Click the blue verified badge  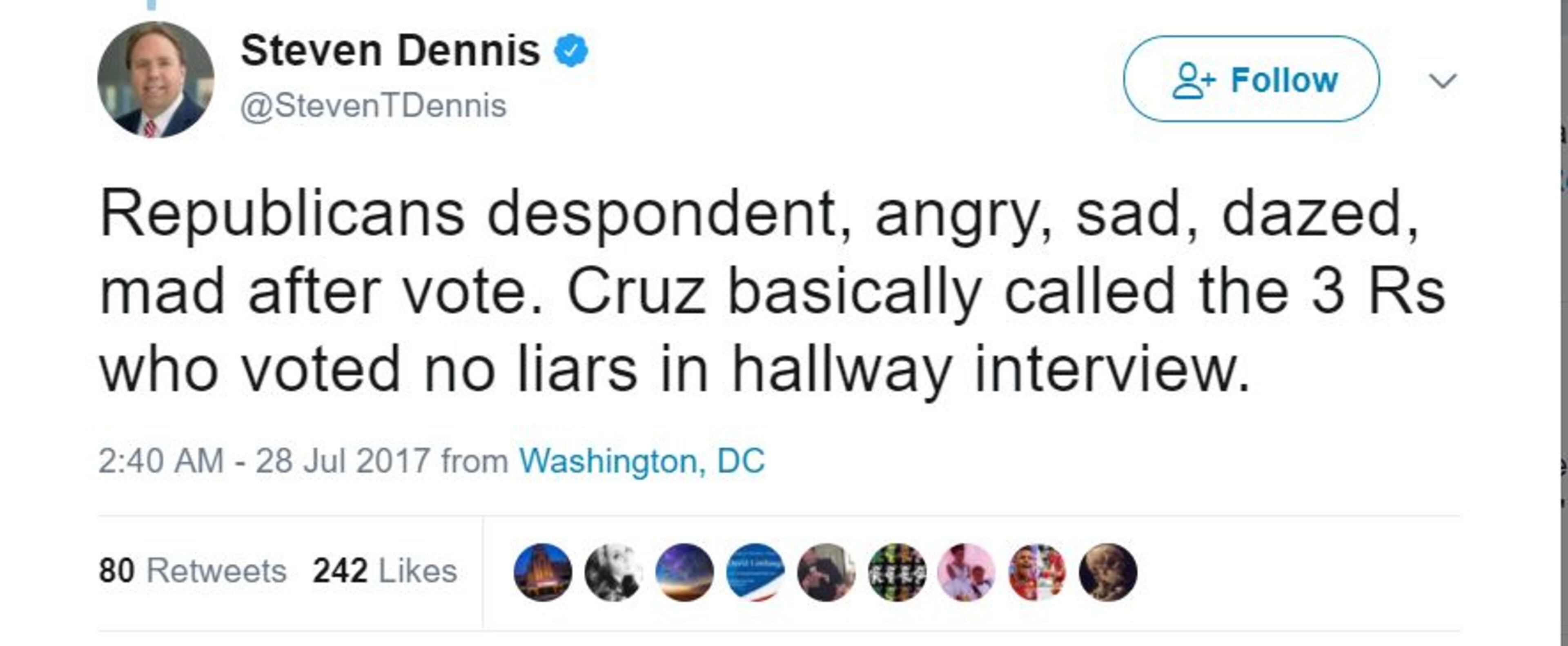click(570, 51)
